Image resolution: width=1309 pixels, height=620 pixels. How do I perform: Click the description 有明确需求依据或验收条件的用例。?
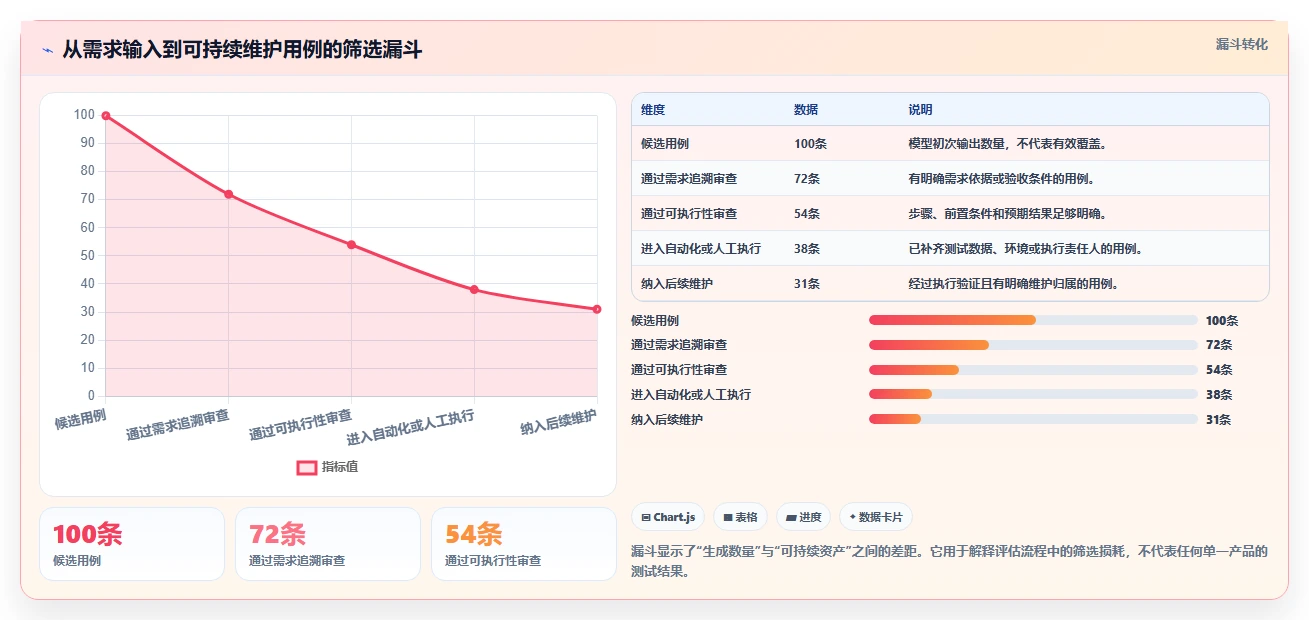[x=1001, y=178]
